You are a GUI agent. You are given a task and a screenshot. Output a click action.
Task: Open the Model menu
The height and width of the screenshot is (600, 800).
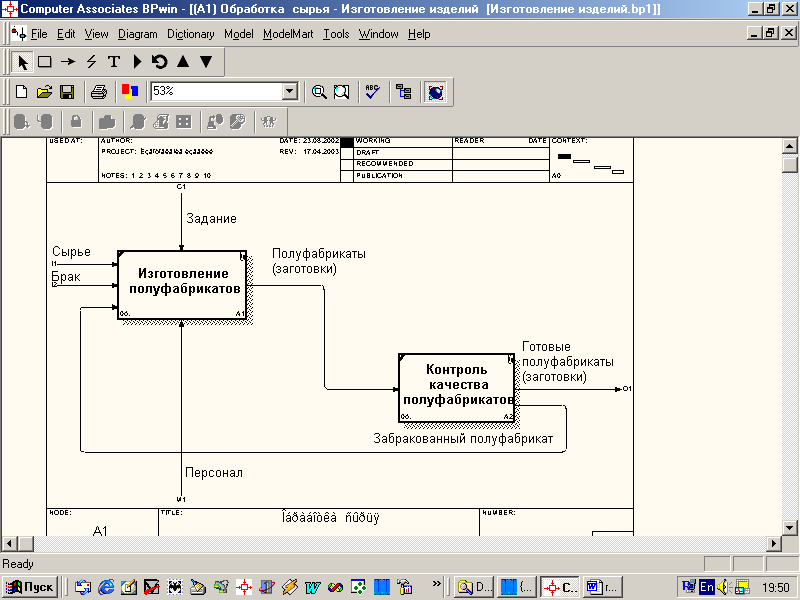(239, 34)
